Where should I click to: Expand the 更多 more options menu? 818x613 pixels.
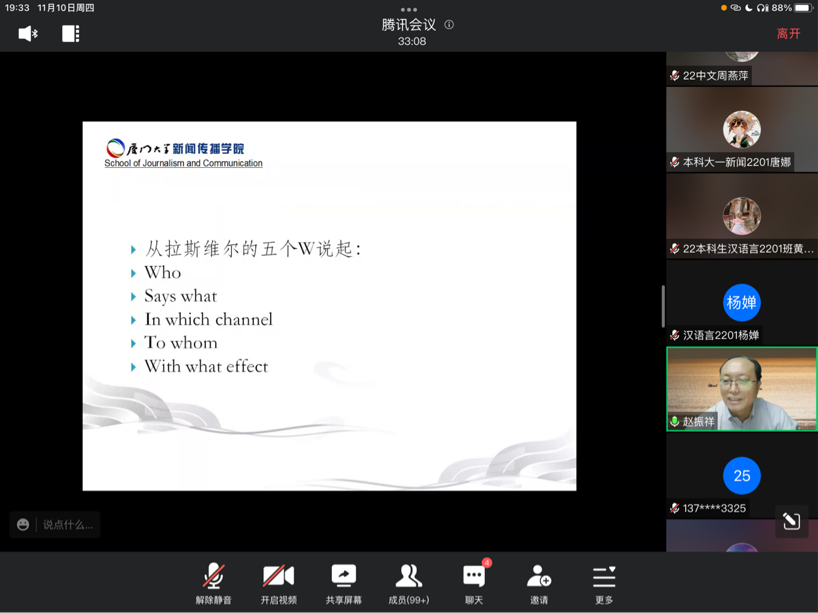(604, 583)
